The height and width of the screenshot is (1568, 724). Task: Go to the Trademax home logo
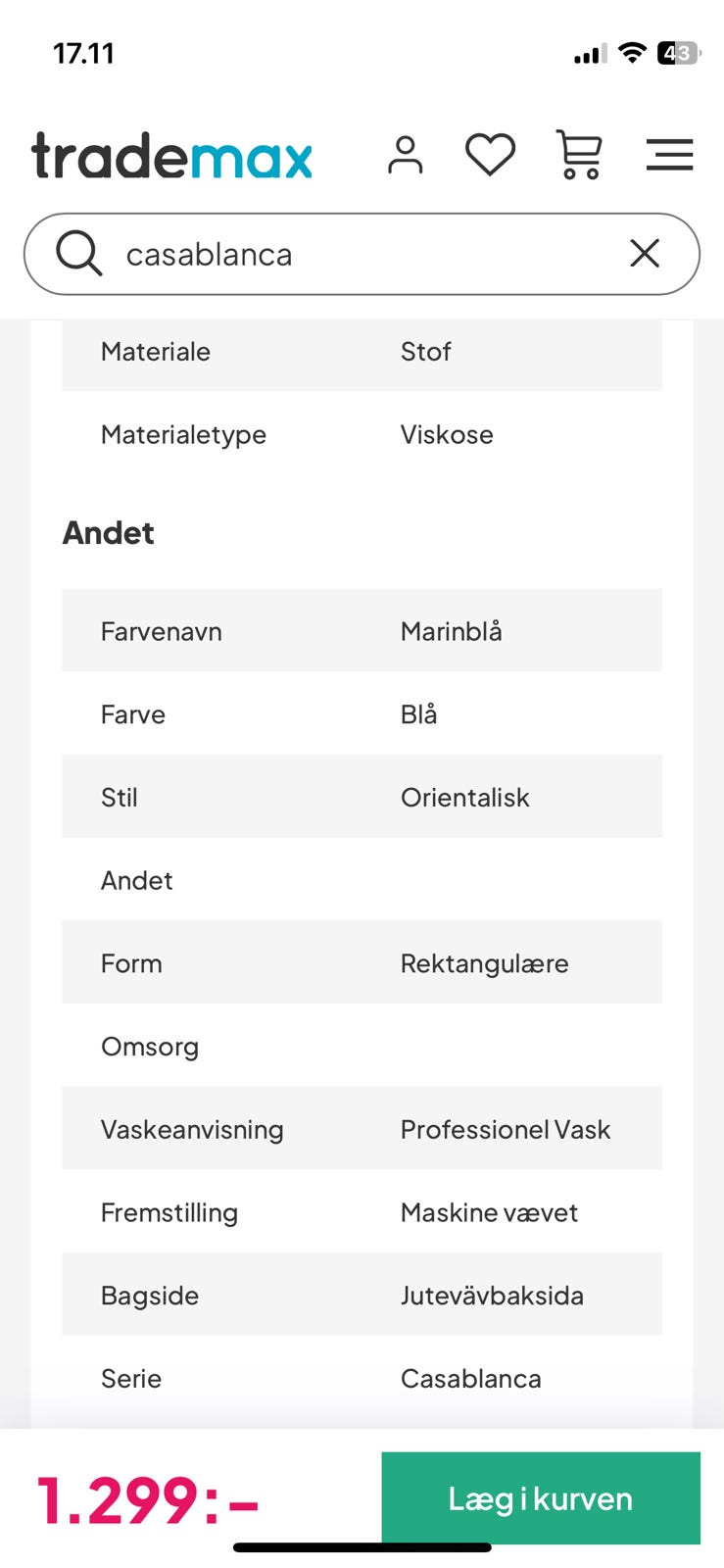(x=172, y=156)
